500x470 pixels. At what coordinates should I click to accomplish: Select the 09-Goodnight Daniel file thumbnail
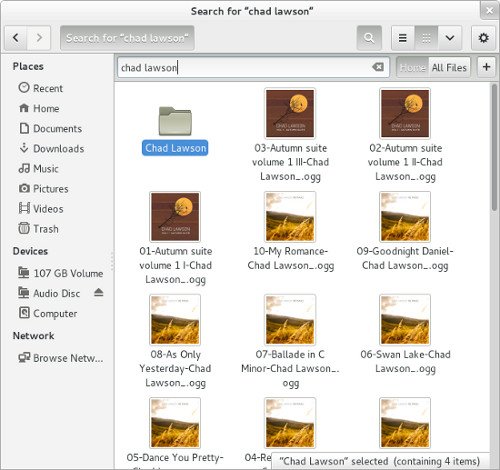click(405, 217)
